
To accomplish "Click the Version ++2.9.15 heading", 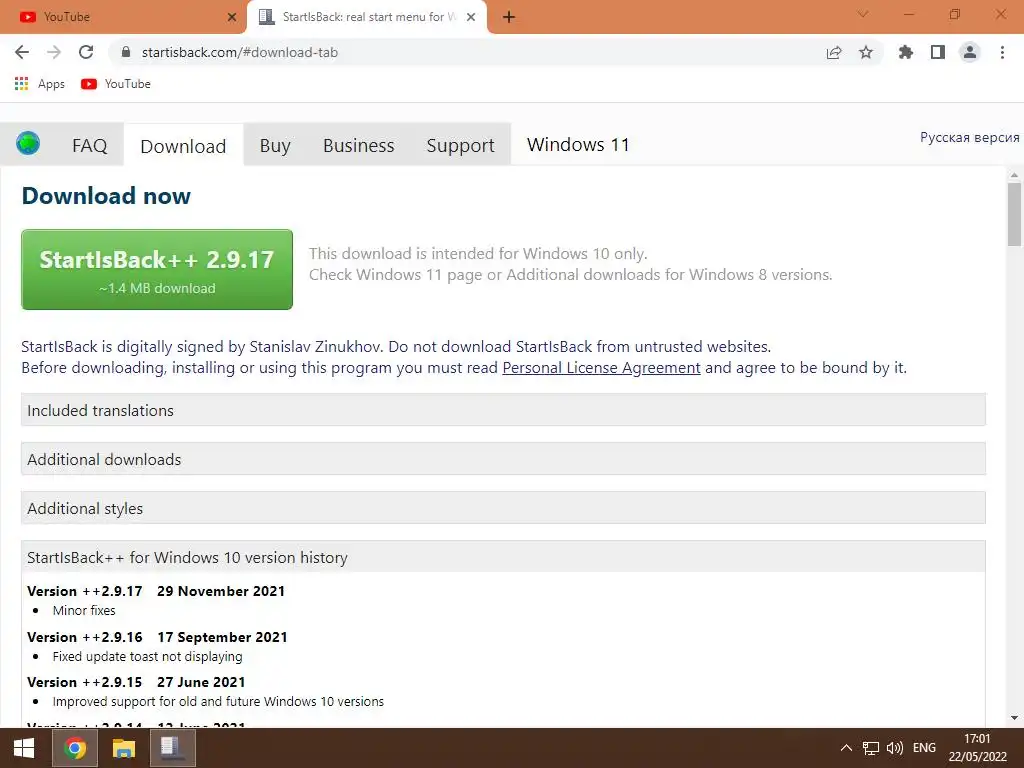I will (x=136, y=682).
